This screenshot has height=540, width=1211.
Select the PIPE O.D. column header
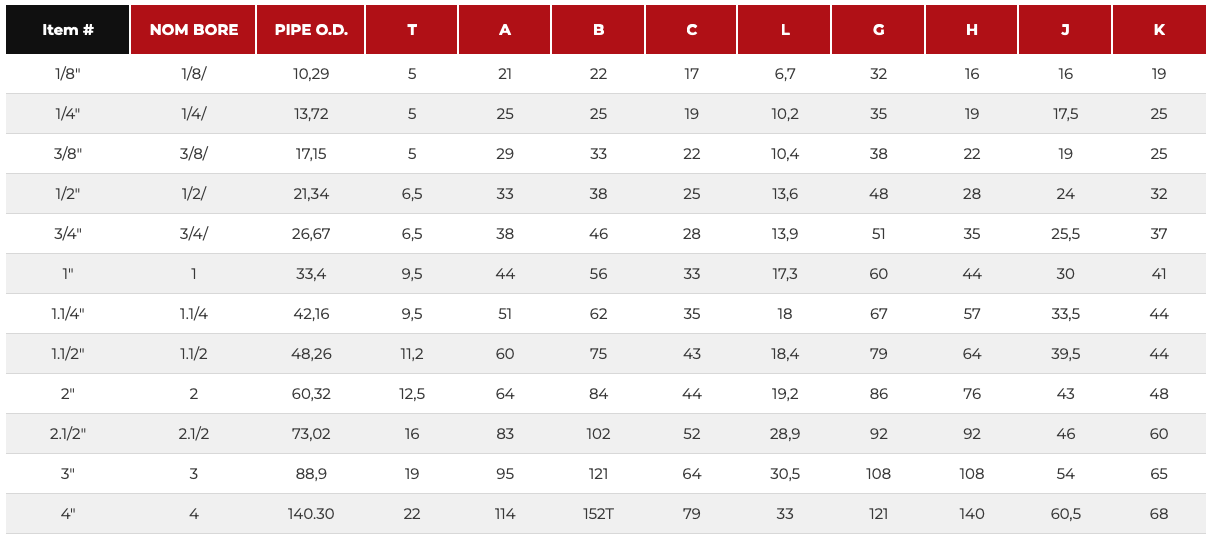click(x=311, y=30)
